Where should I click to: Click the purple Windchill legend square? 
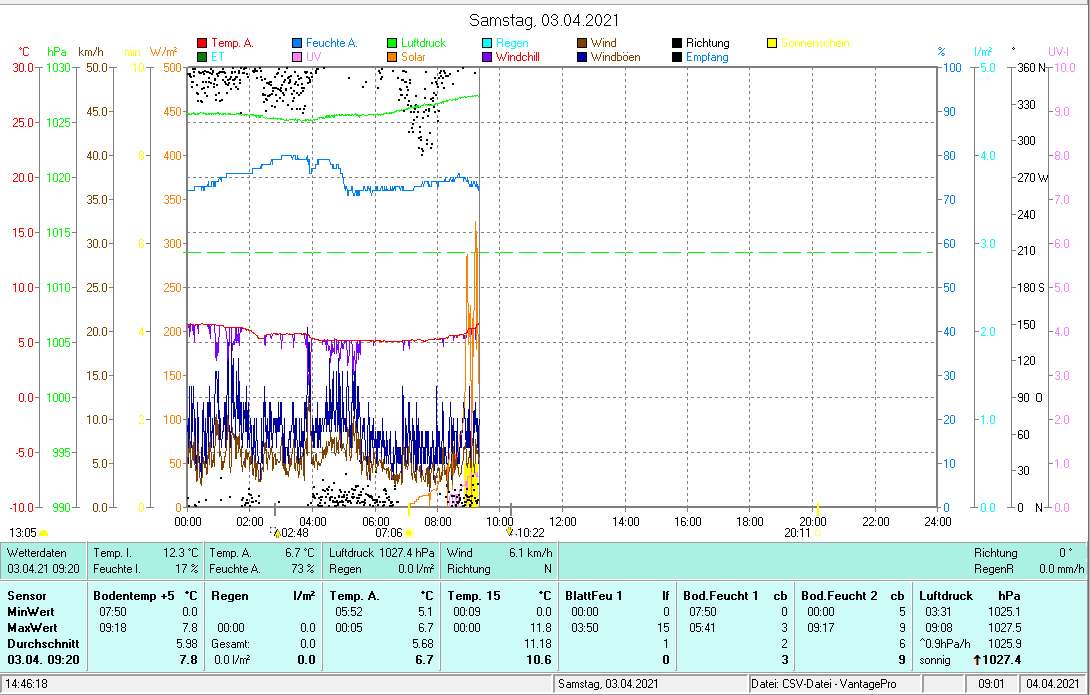pos(487,58)
